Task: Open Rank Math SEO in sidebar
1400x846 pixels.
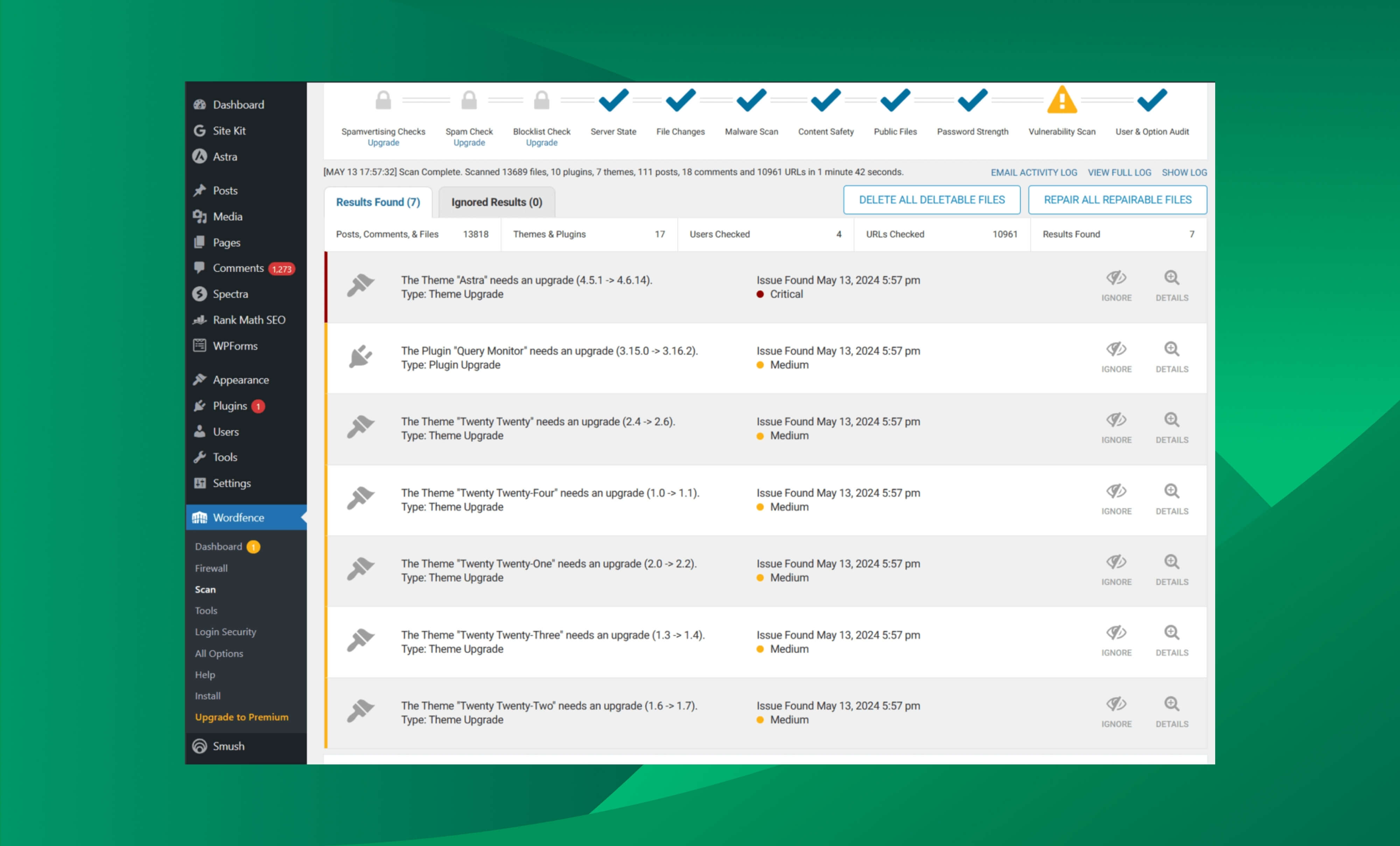Action: 248,320
